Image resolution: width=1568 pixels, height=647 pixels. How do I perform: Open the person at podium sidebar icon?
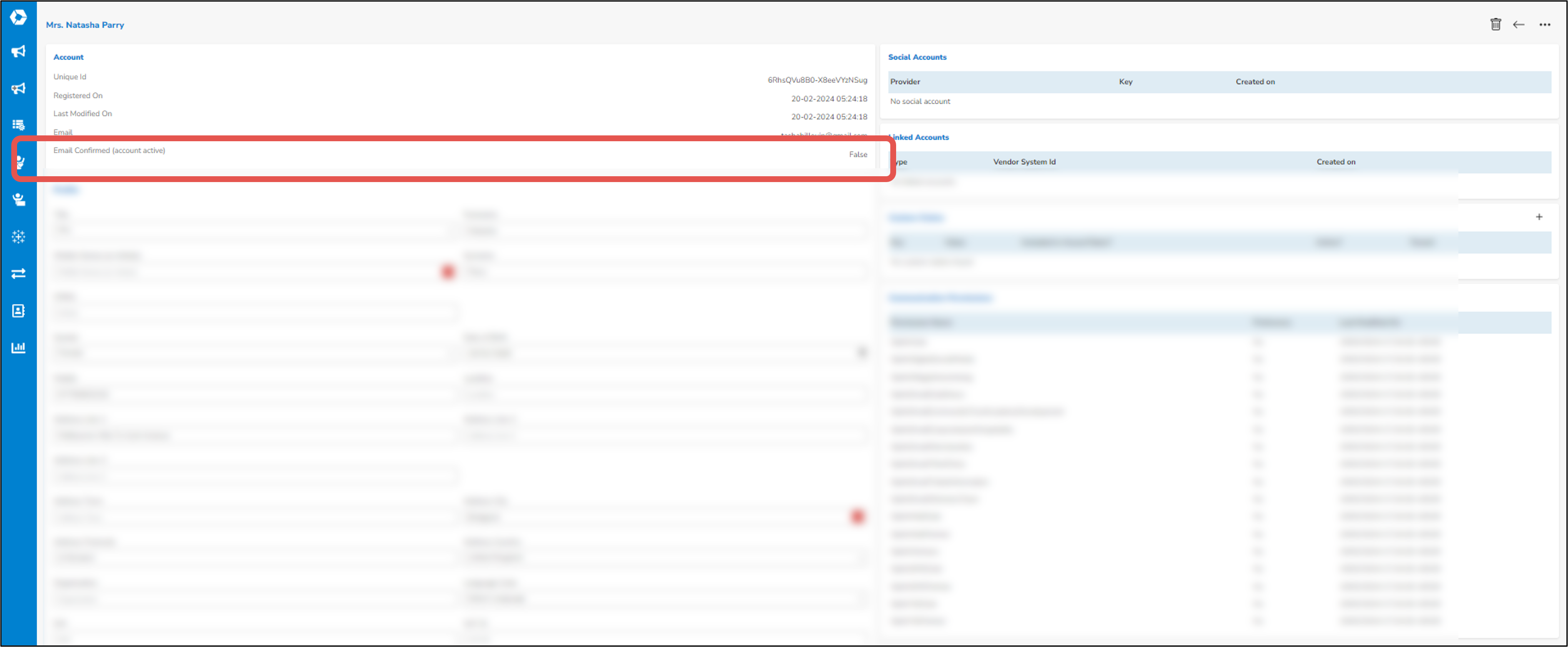click(x=18, y=199)
